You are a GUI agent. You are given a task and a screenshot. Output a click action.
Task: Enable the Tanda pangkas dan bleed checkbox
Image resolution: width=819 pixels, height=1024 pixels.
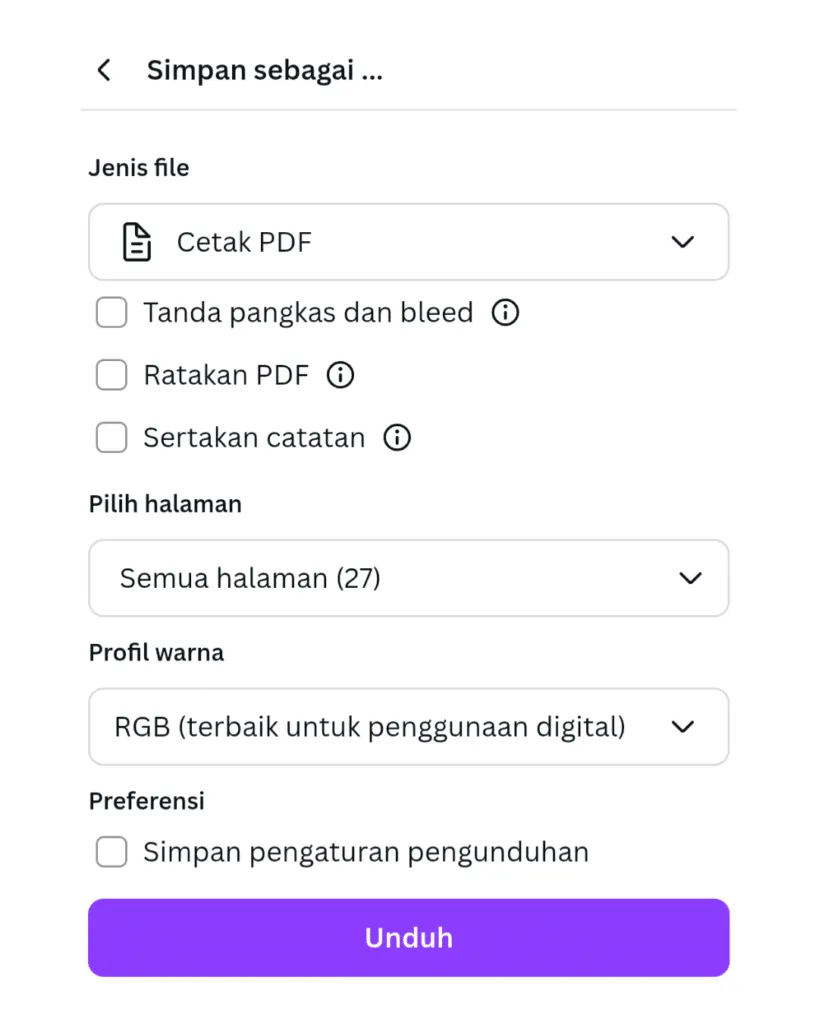coord(111,313)
